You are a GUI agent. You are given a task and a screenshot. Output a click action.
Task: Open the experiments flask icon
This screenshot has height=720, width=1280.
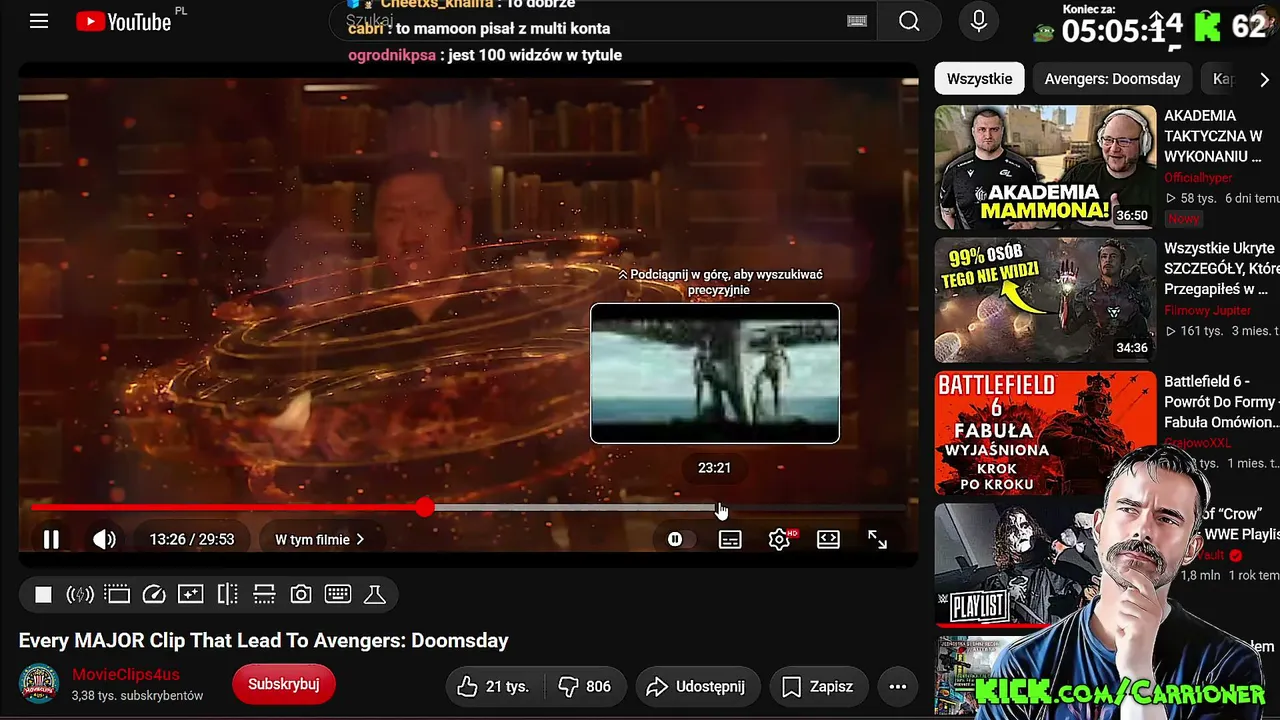[375, 595]
